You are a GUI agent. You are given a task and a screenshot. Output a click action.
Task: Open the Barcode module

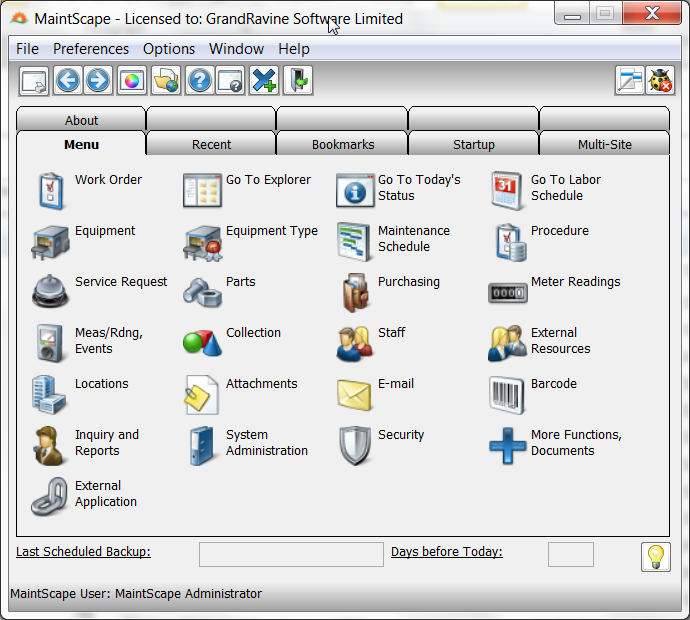click(x=507, y=396)
